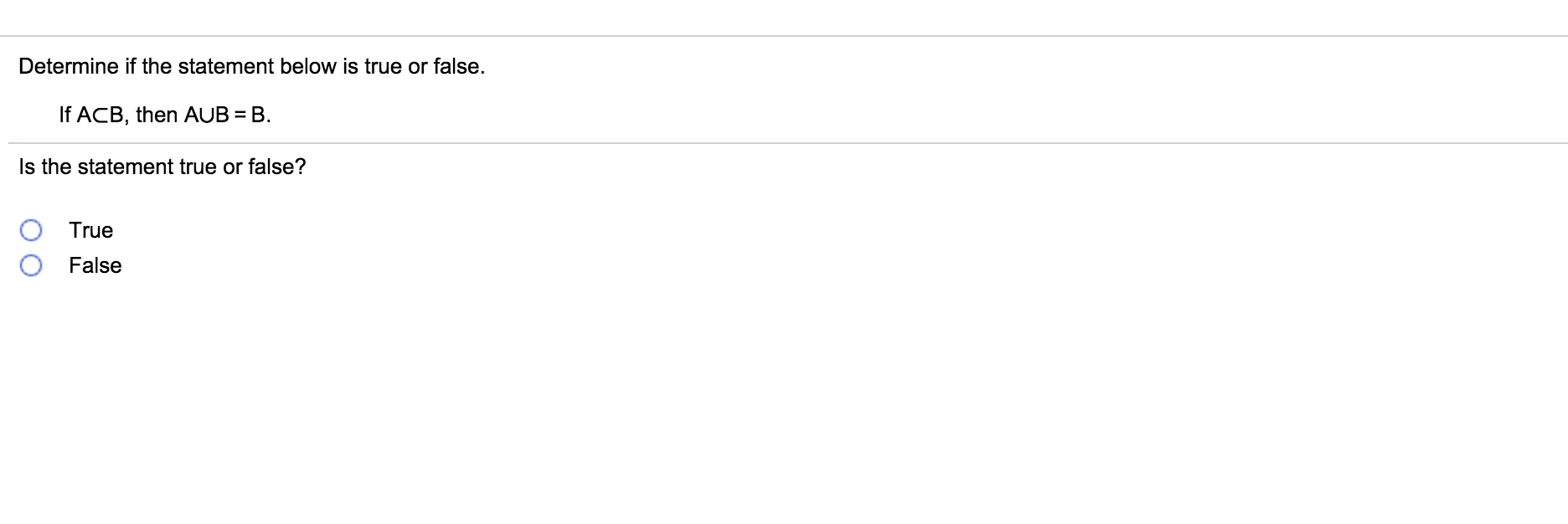Click the 'False' answer label
The height and width of the screenshot is (524, 1568).
95,265
